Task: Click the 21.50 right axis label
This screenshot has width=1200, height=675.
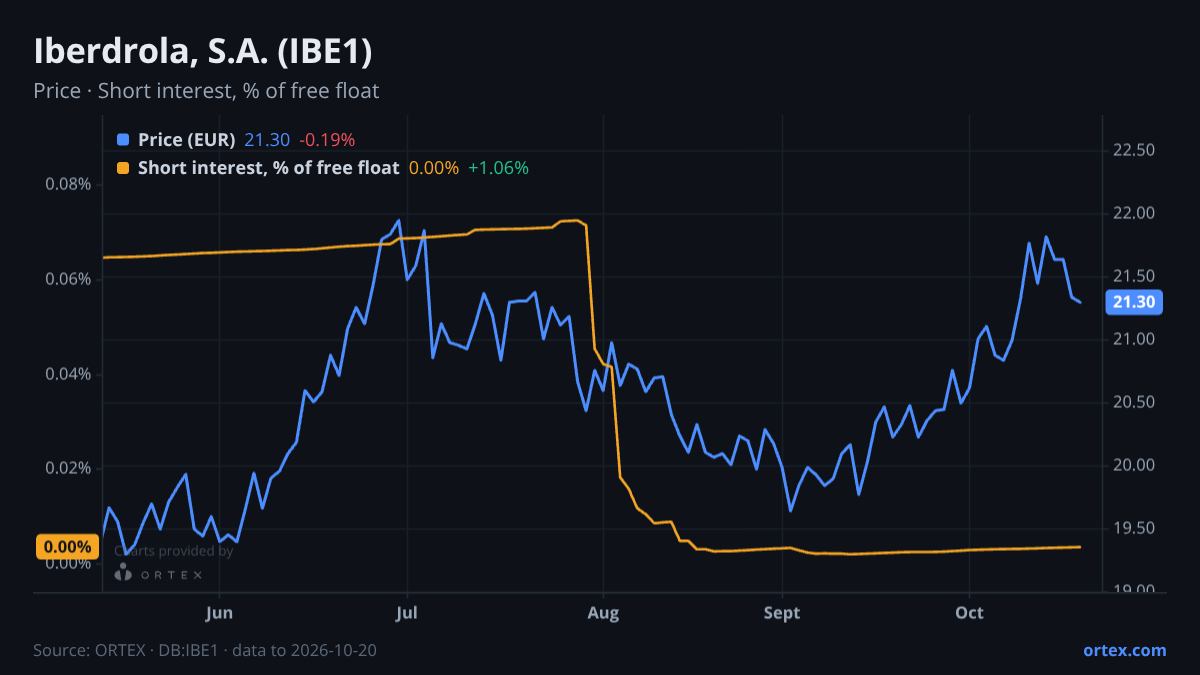Action: [x=1134, y=276]
